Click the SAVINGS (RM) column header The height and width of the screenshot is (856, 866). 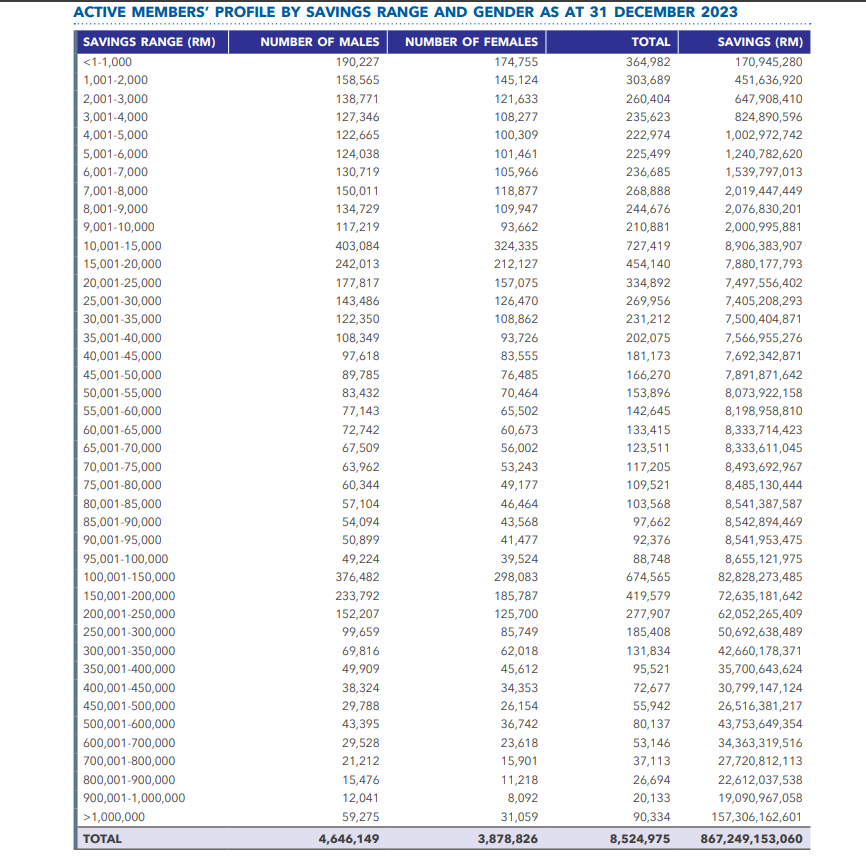pyautogui.click(x=760, y=42)
